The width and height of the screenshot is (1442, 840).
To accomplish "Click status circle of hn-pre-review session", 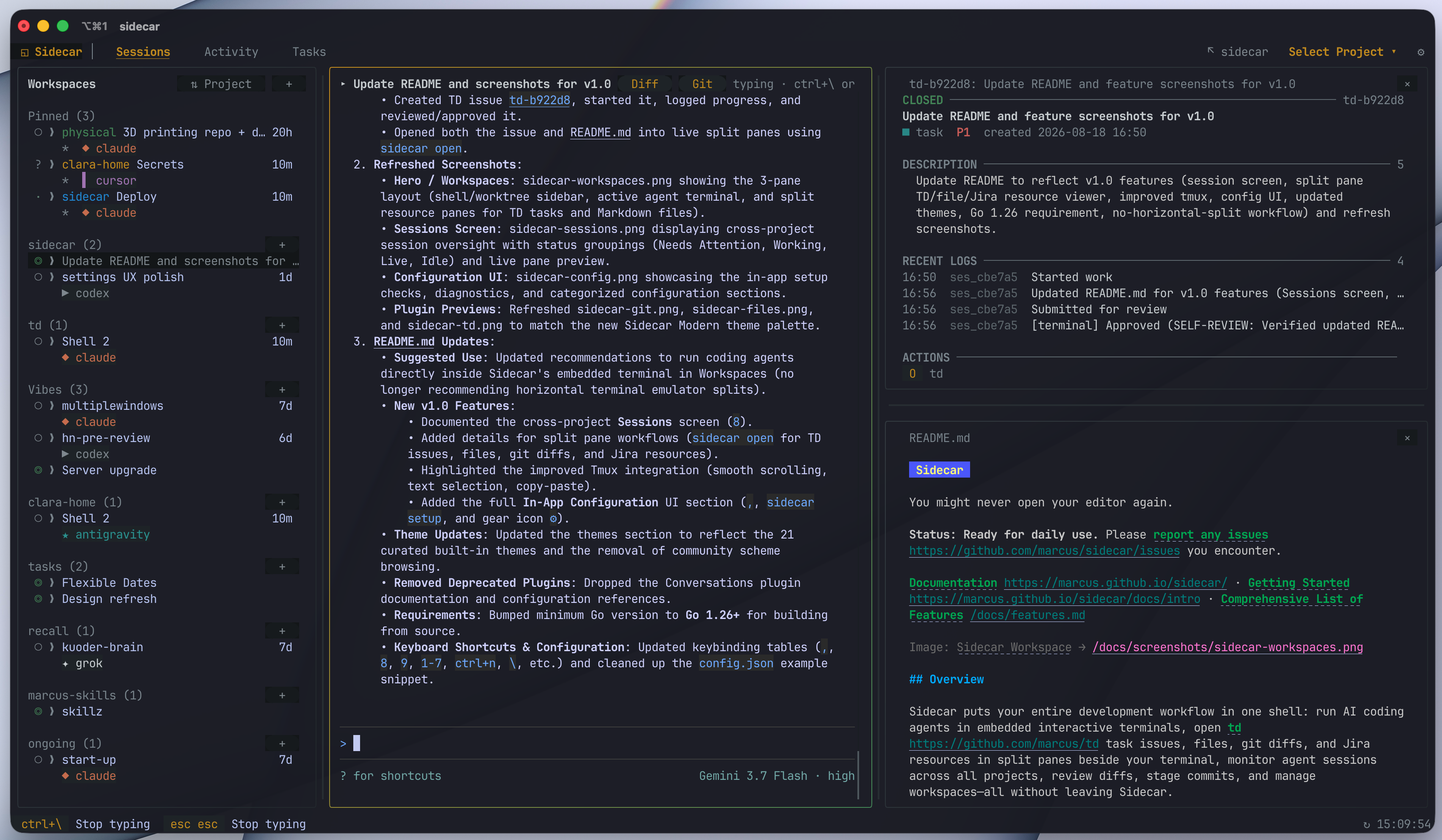I will [38, 438].
